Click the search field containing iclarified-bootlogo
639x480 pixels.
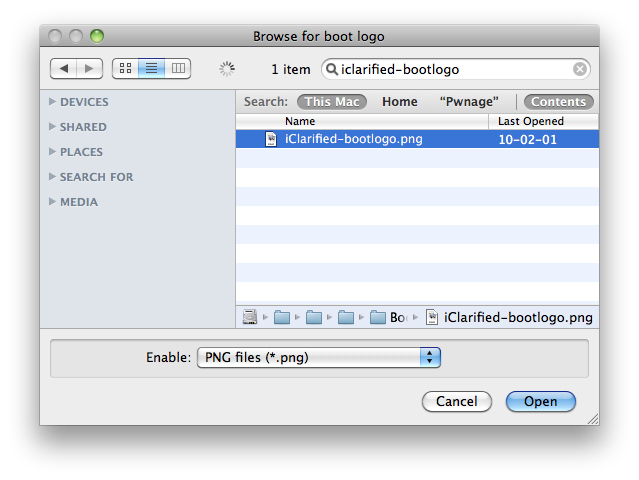pyautogui.click(x=456, y=69)
